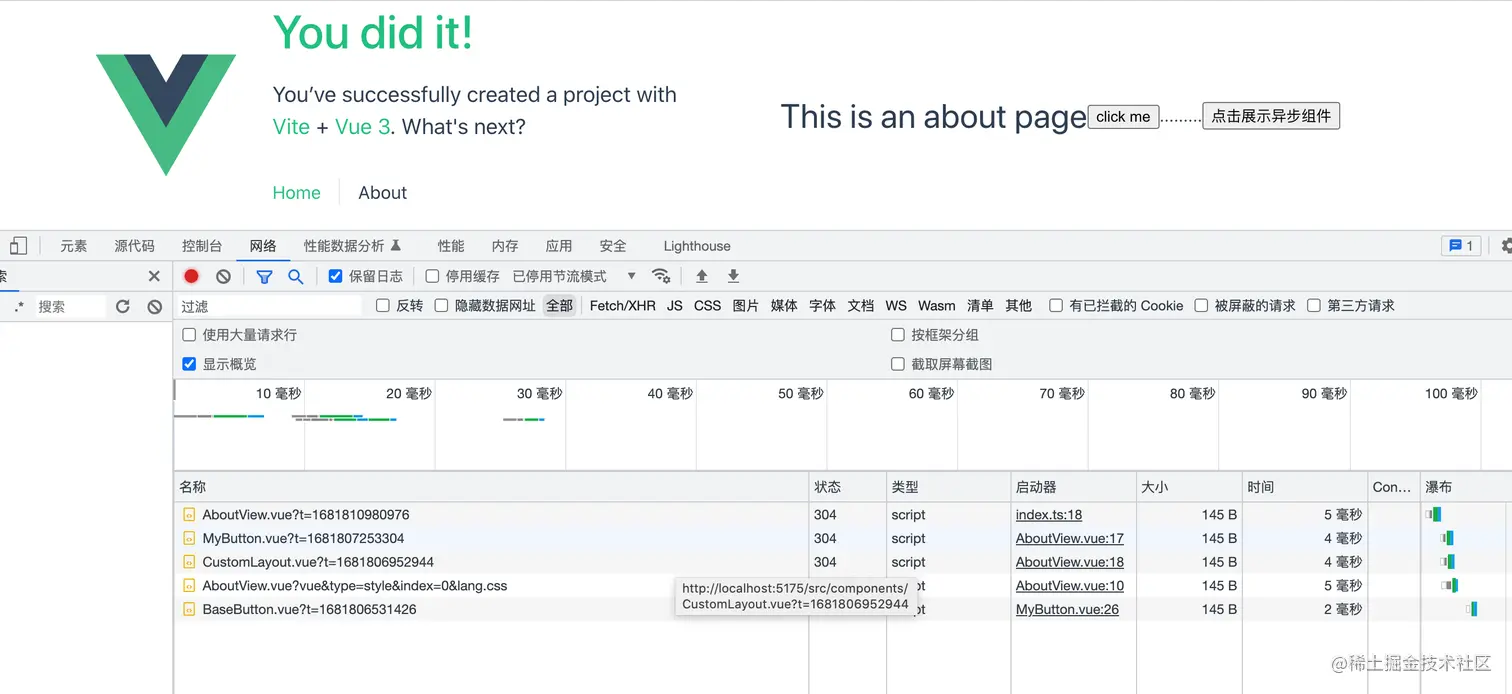1512x694 pixels.
Task: Go to the Home navigation link
Action: pos(297,193)
